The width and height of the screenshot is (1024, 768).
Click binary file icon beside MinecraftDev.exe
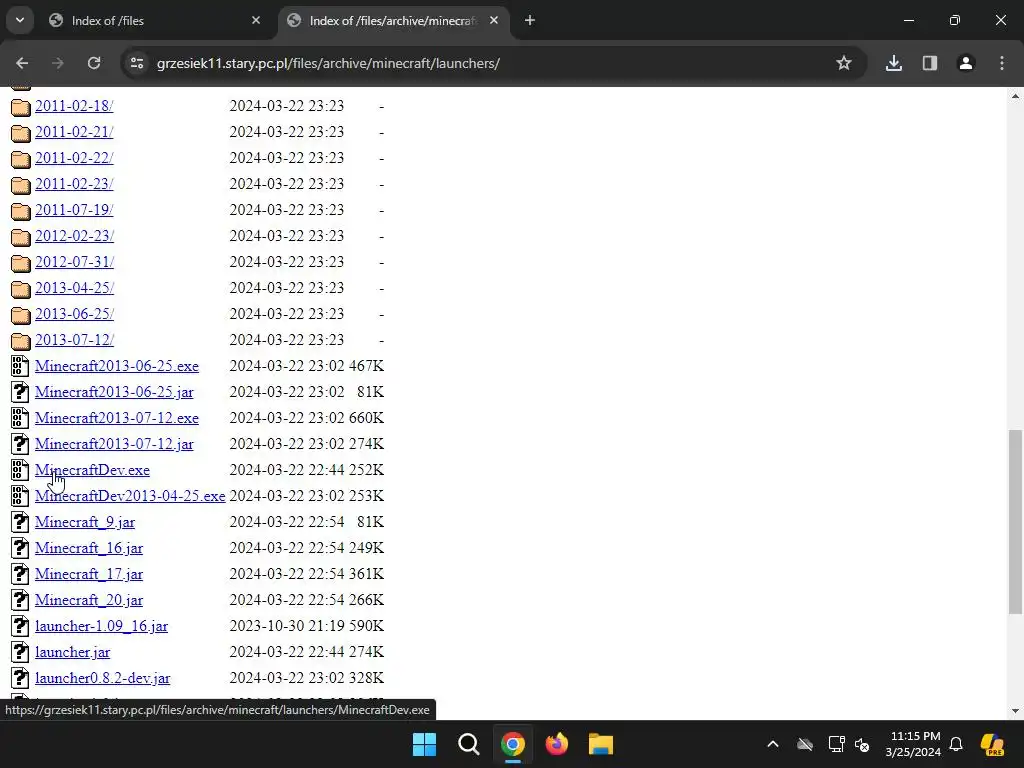click(20, 470)
